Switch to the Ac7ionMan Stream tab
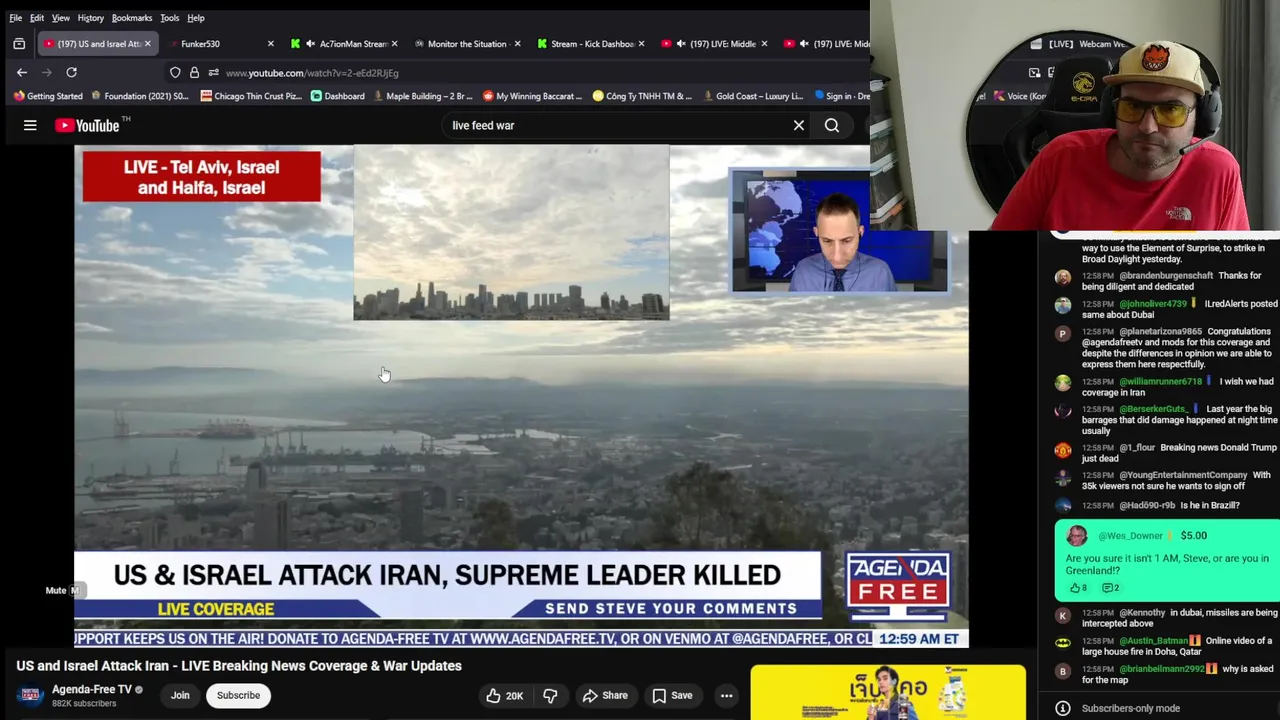This screenshot has width=1280, height=720. [343, 44]
